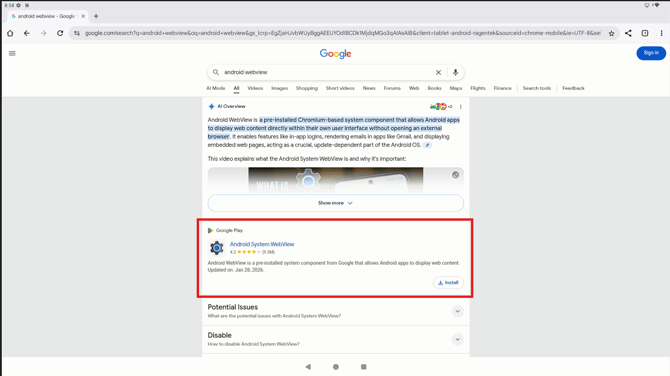670x376 pixels.
Task: Click the Google Play source label
Action: coord(225,230)
